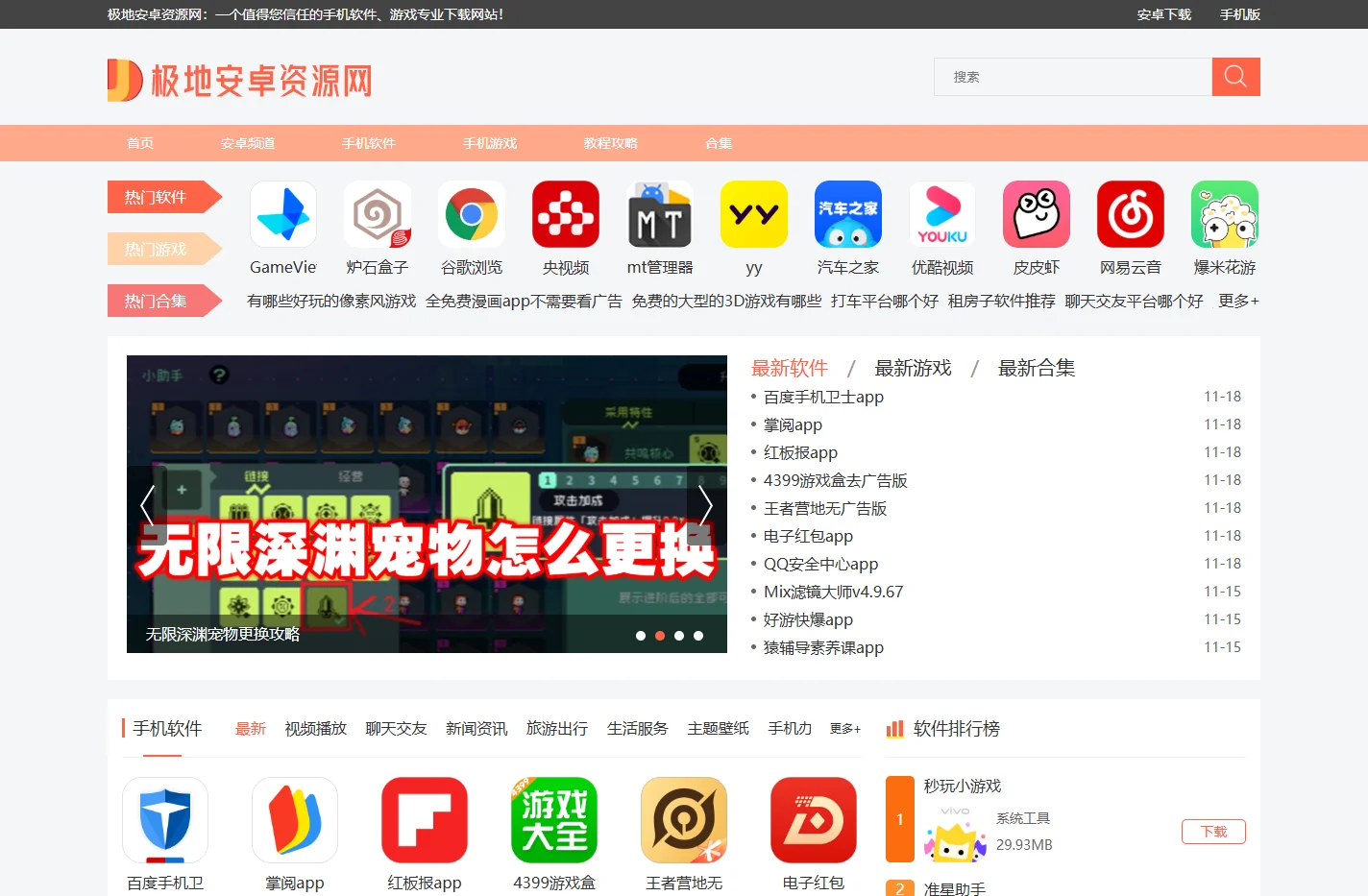Expand 更多+ in 手机软件 categories

click(845, 729)
